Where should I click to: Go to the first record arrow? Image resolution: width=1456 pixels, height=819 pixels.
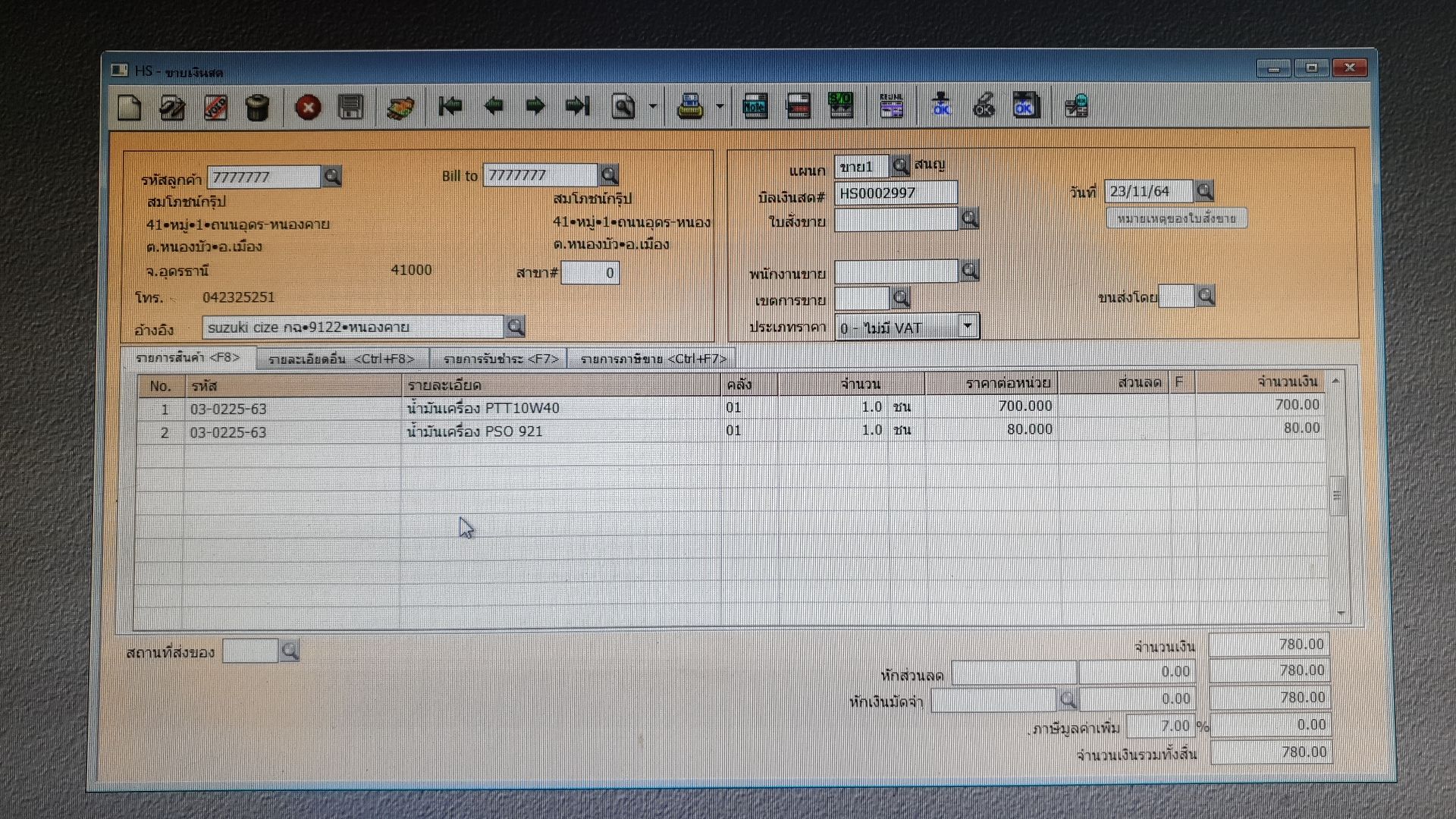click(x=450, y=106)
